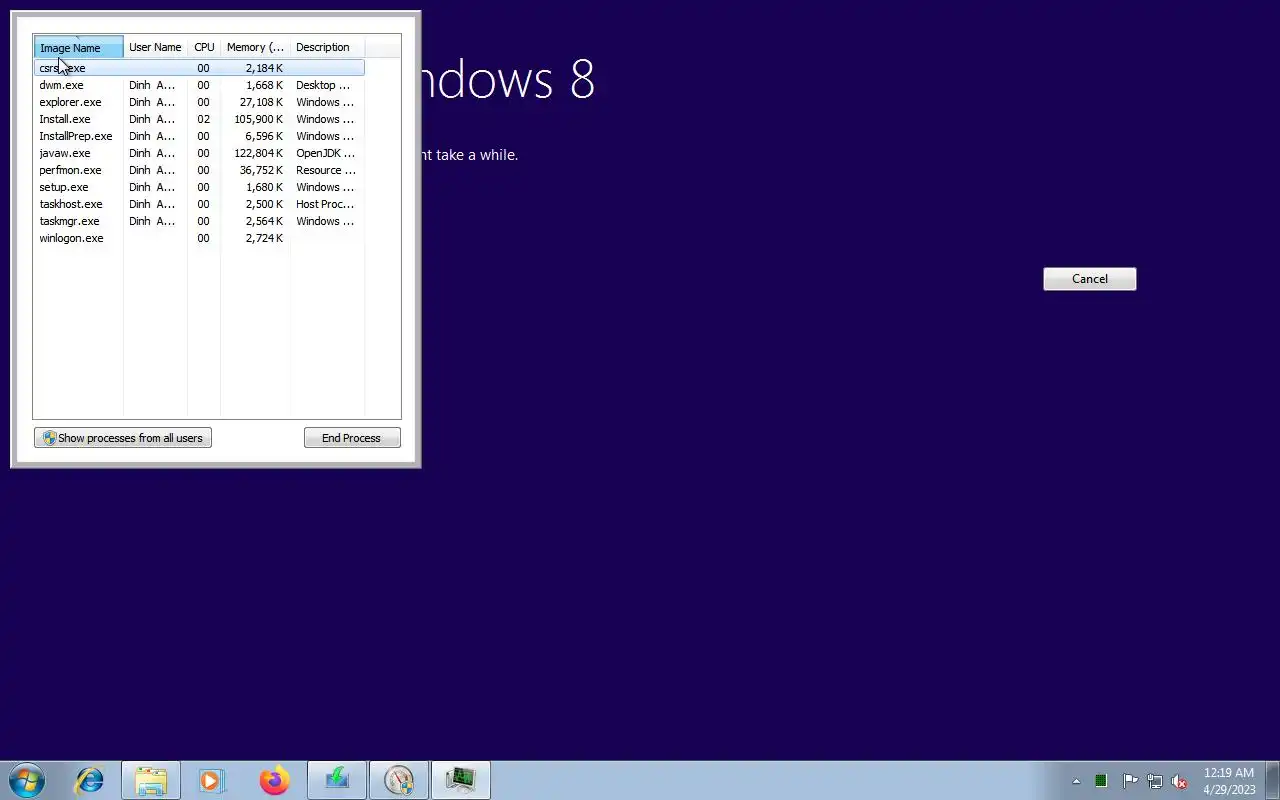Click the 27,108 K memory value
This screenshot has height=800, width=1280.
262,102
